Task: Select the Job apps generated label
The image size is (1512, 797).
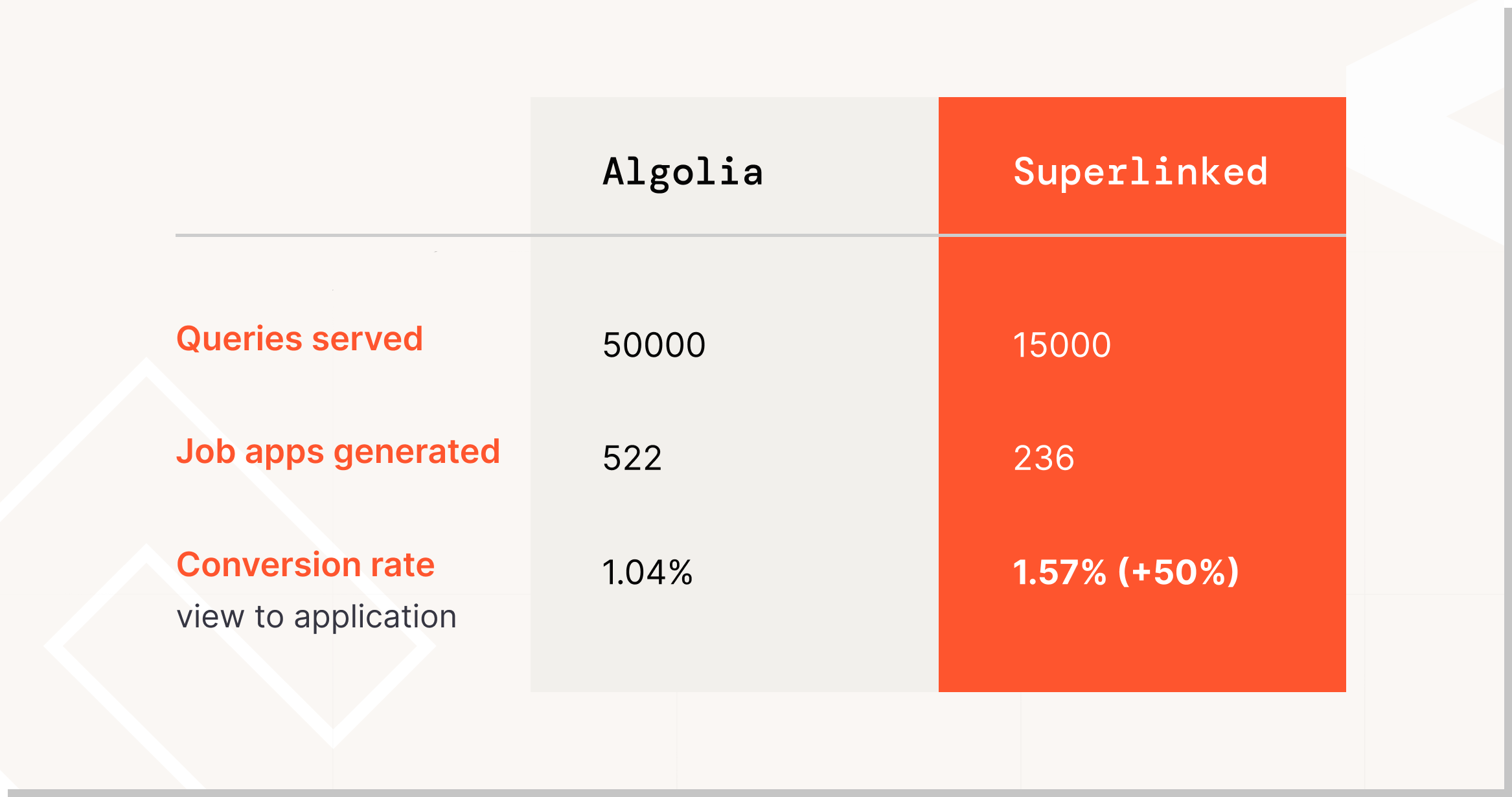Action: click(x=338, y=451)
